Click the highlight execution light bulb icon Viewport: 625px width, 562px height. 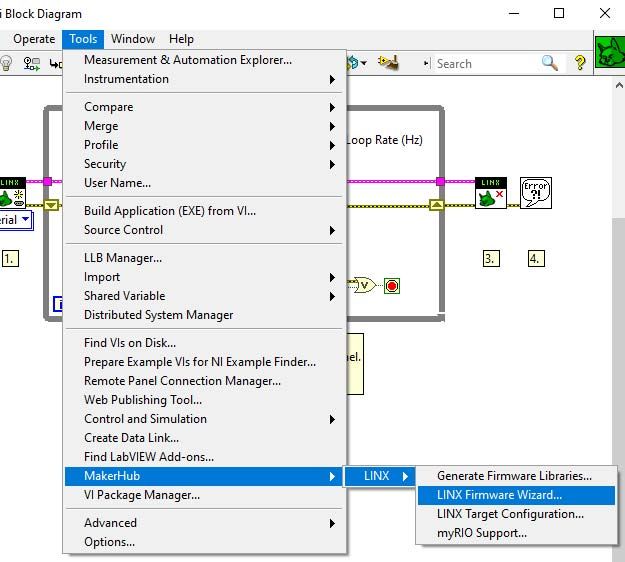6,63
